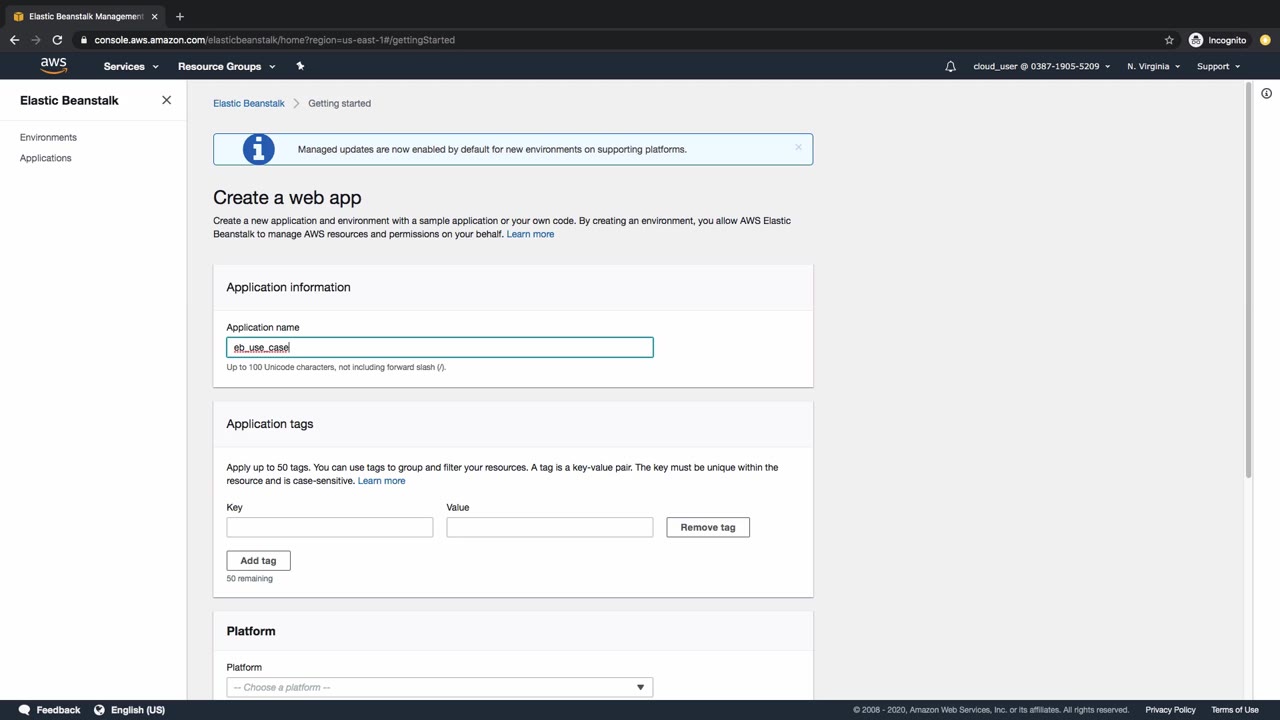The width and height of the screenshot is (1280, 720).
Task: Click the "Create a web app" heading
Action: [287, 198]
